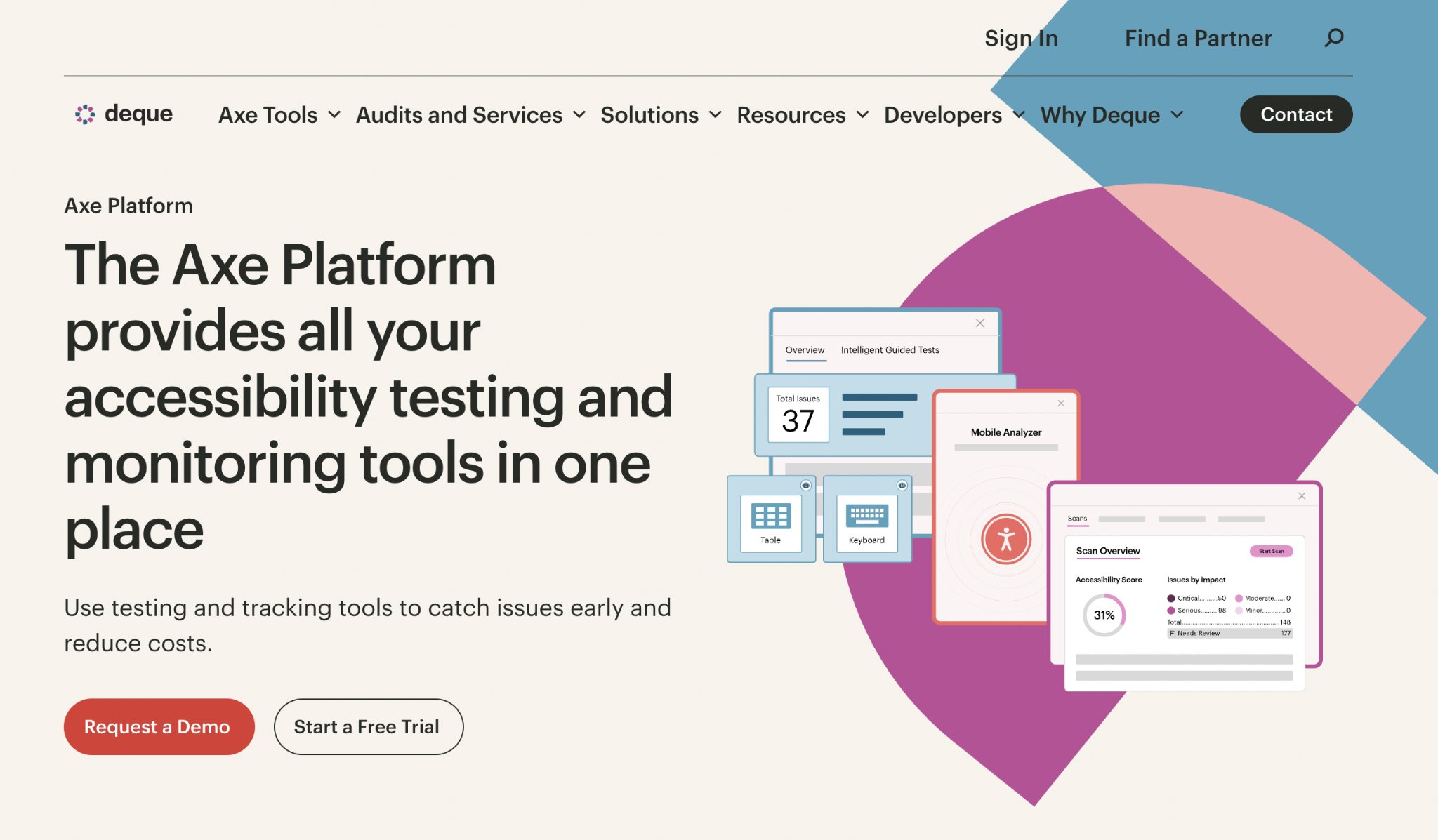Select the Overview tab in illustration
The image size is (1438, 840).
pos(805,350)
